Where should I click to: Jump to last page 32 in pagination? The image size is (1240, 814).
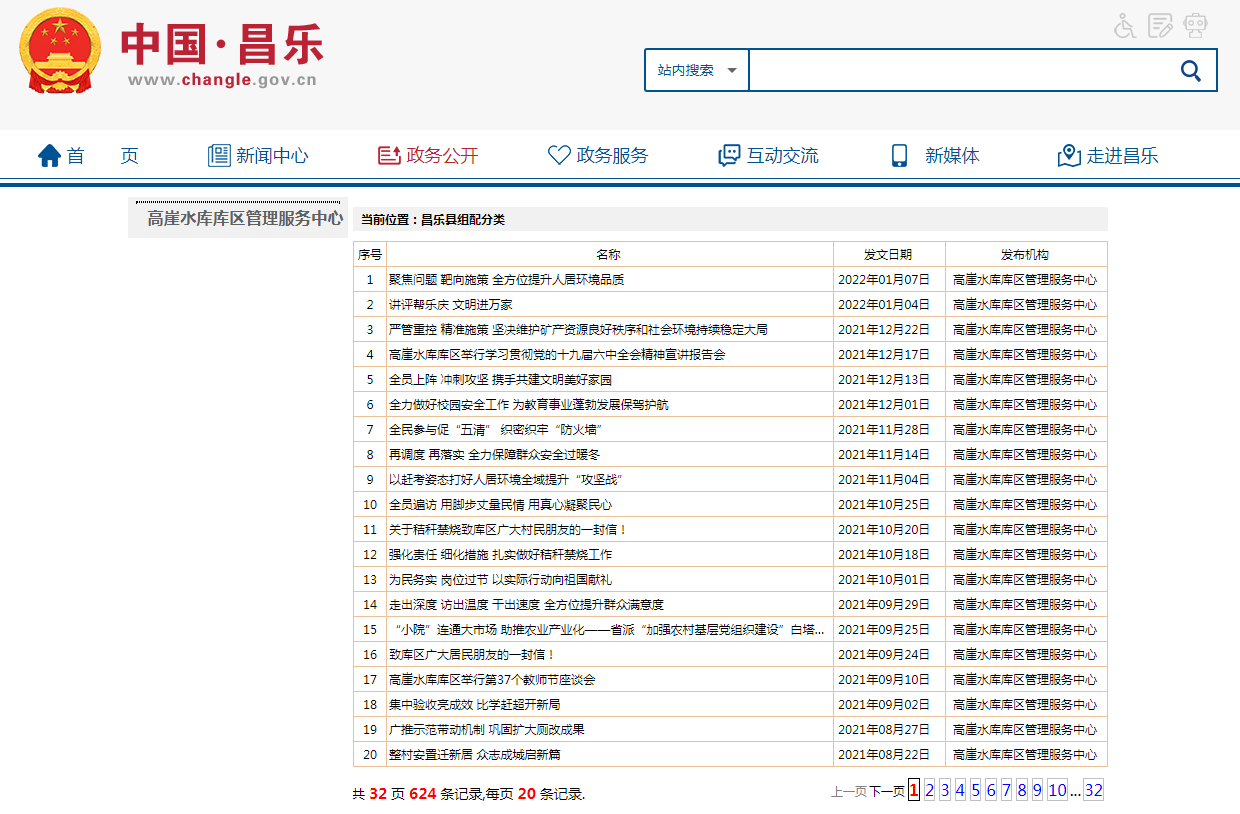pos(1093,791)
